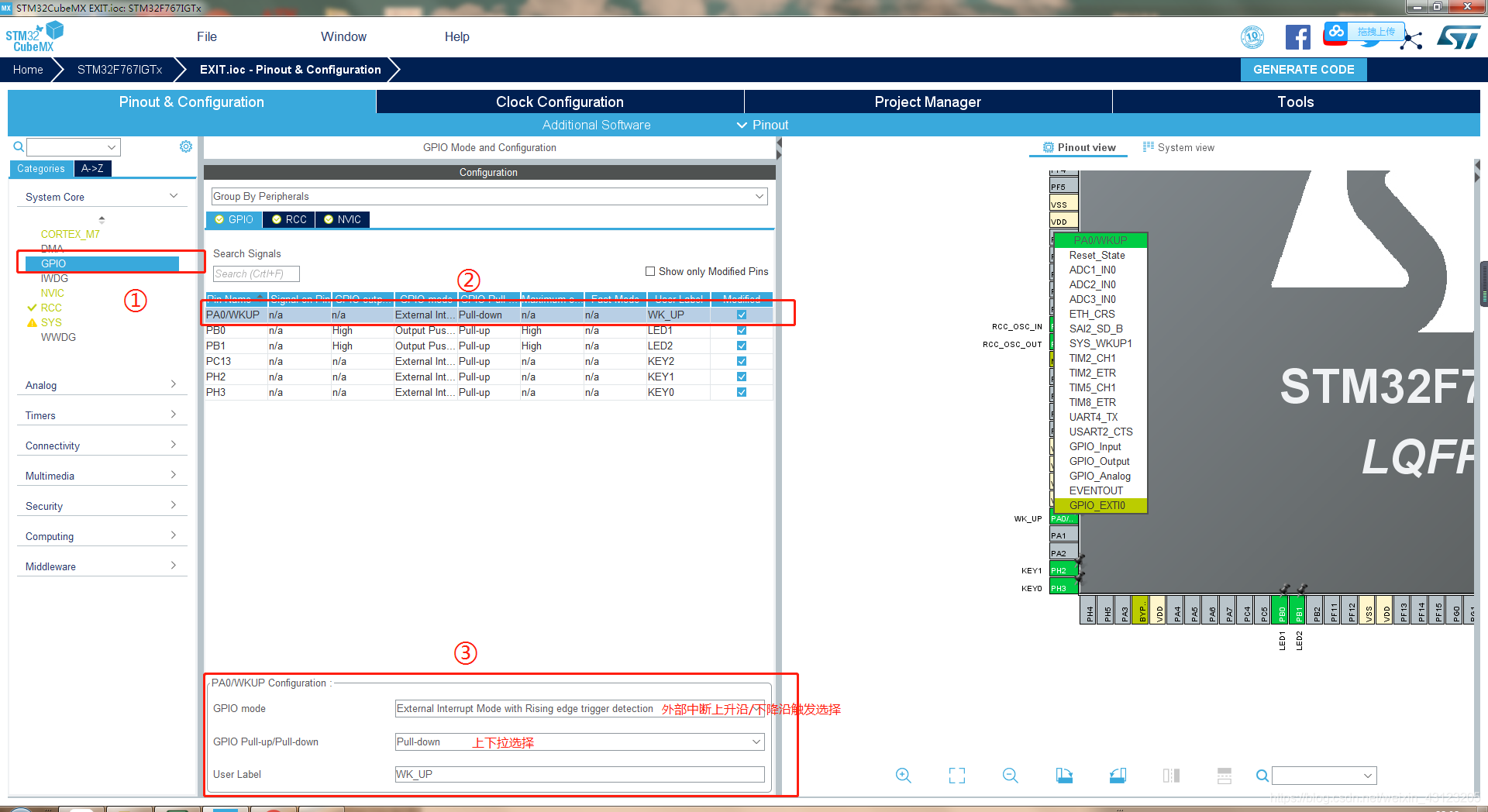Screen dimensions: 1488x812
Task: Expand the Connectivity category
Action: (x=102, y=446)
